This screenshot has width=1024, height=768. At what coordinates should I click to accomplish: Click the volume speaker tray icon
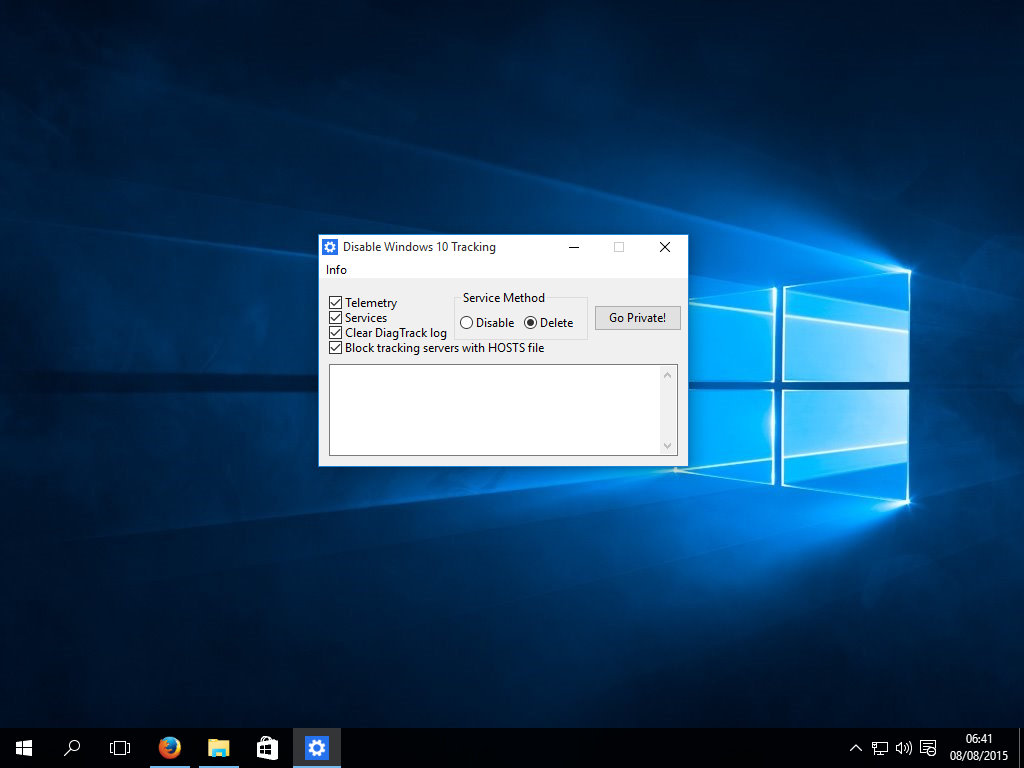point(903,747)
